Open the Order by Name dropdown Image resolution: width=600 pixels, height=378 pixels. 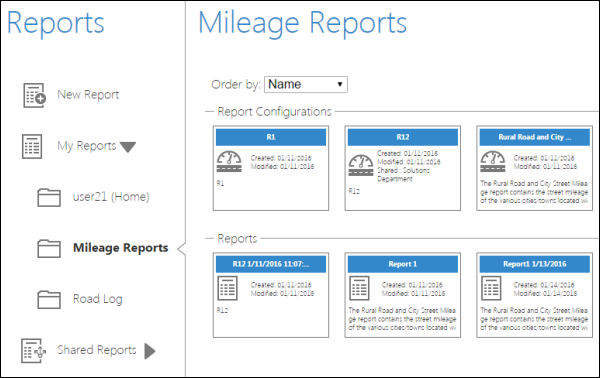click(306, 85)
